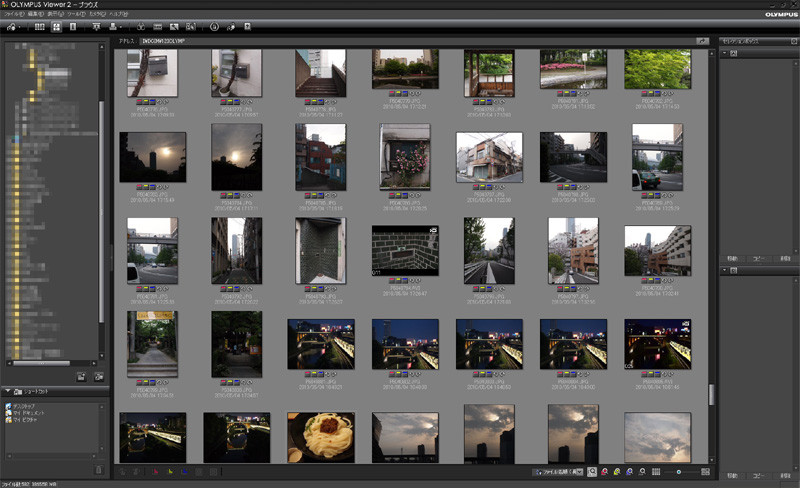Toggle red tag under green maple tree thumbnail
This screenshot has width=800, height=488.
click(x=644, y=94)
